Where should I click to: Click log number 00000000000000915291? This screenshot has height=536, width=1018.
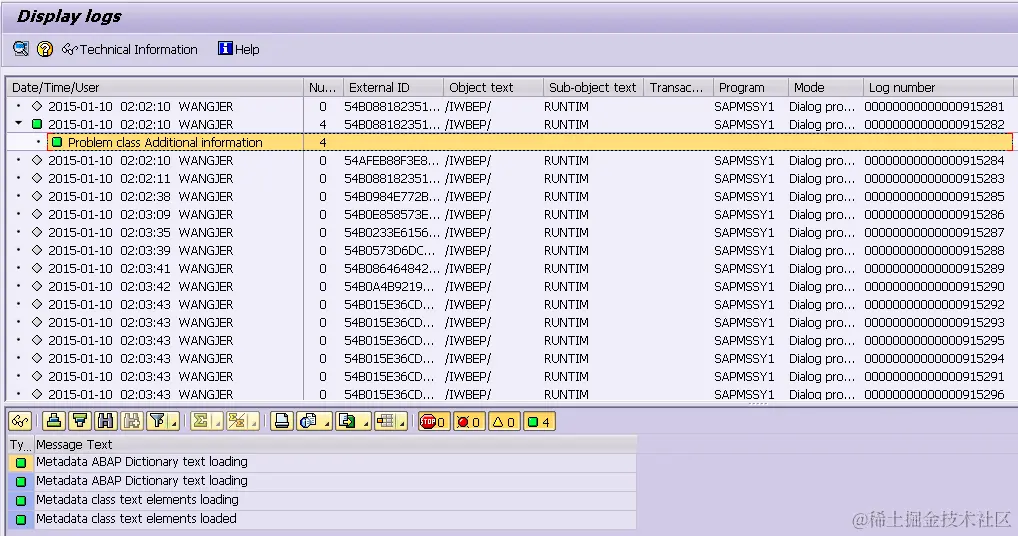[934, 376]
